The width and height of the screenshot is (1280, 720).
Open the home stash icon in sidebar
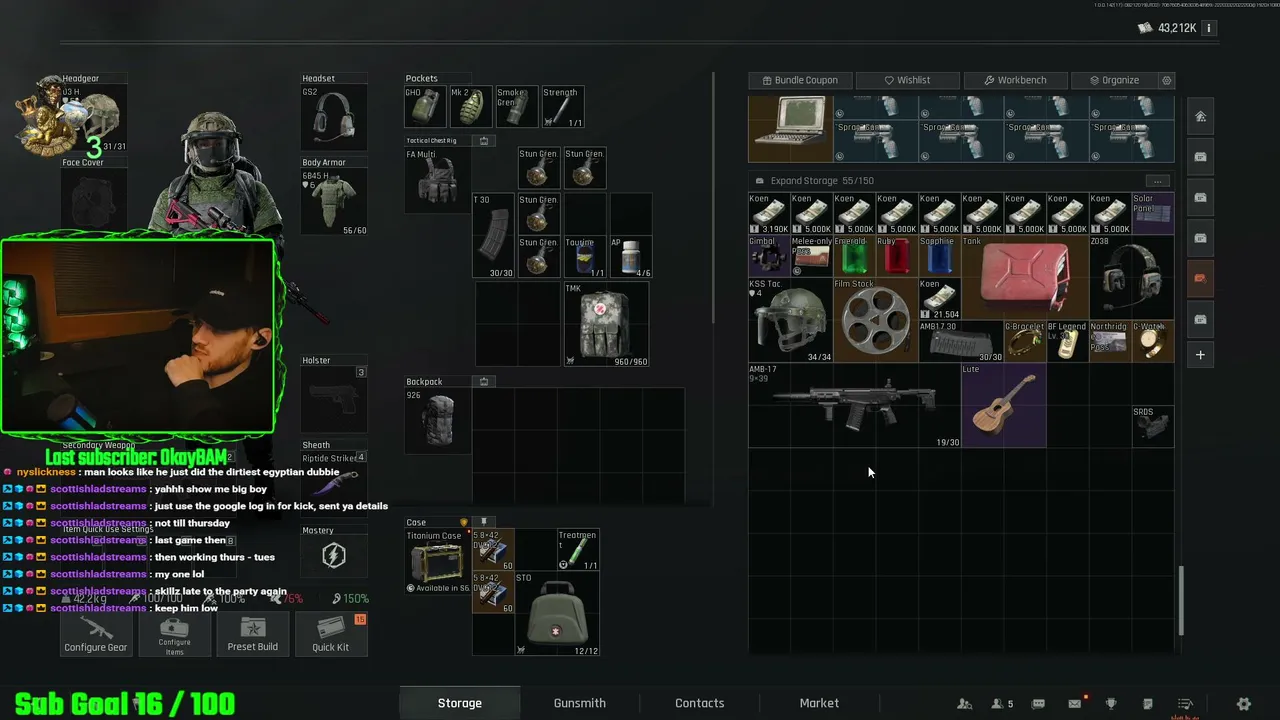(x=1200, y=117)
